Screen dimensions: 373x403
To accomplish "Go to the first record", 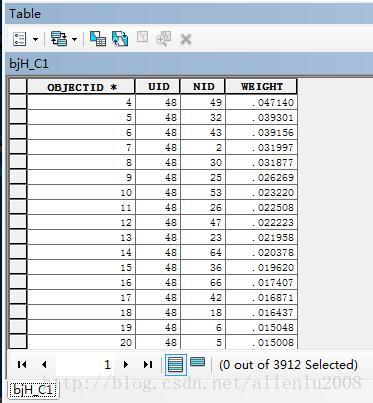I will pyautogui.click(x=22, y=364).
